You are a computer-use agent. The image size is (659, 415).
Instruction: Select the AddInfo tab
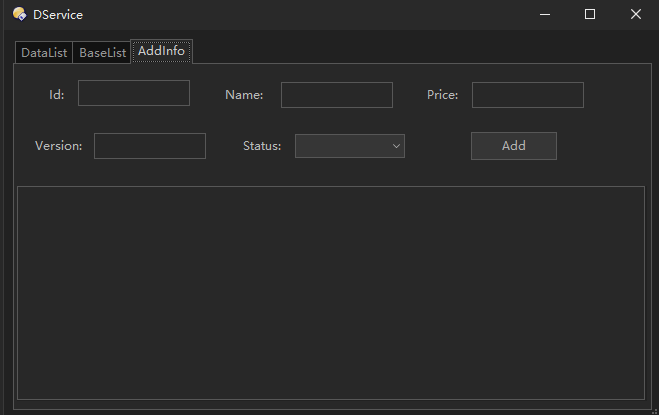coord(161,51)
